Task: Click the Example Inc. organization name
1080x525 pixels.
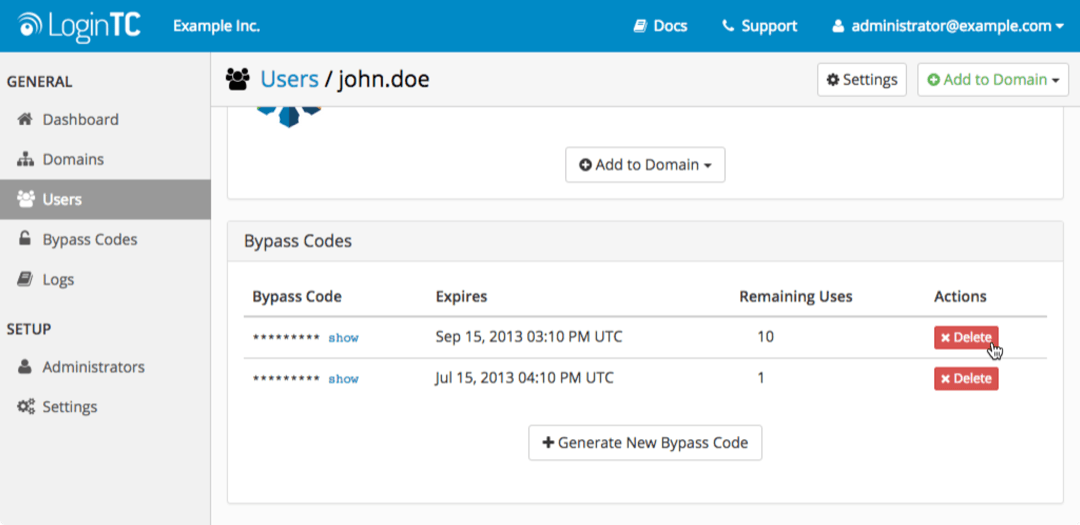Action: pos(216,27)
